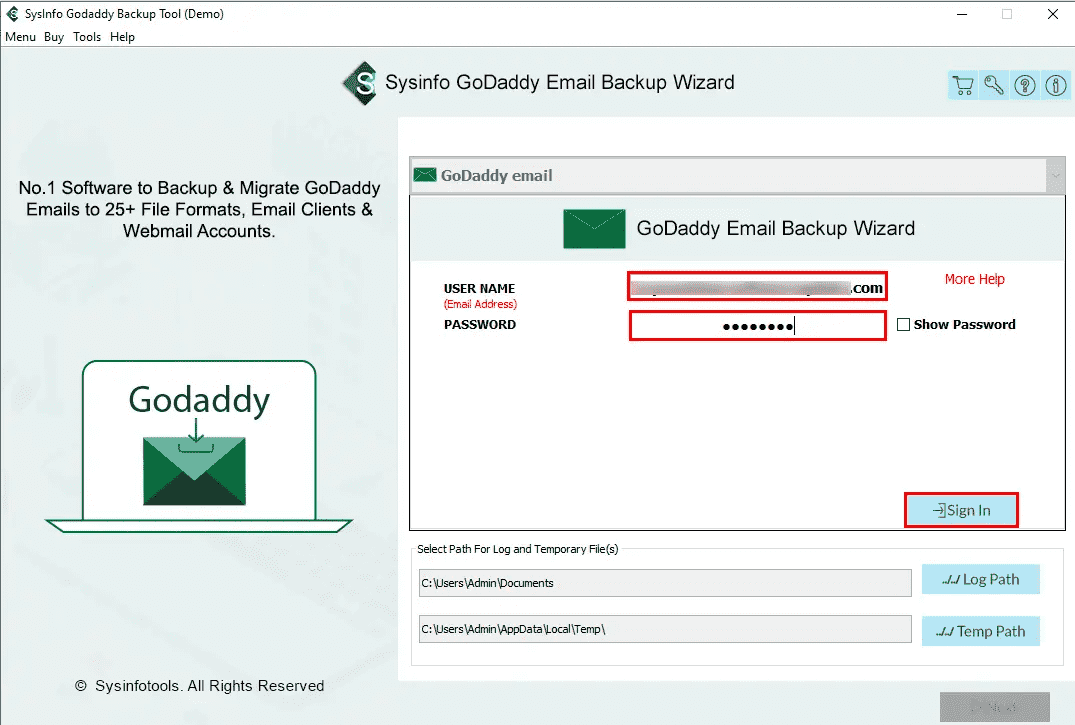Click inside the PASSWORD input field

coord(757,324)
